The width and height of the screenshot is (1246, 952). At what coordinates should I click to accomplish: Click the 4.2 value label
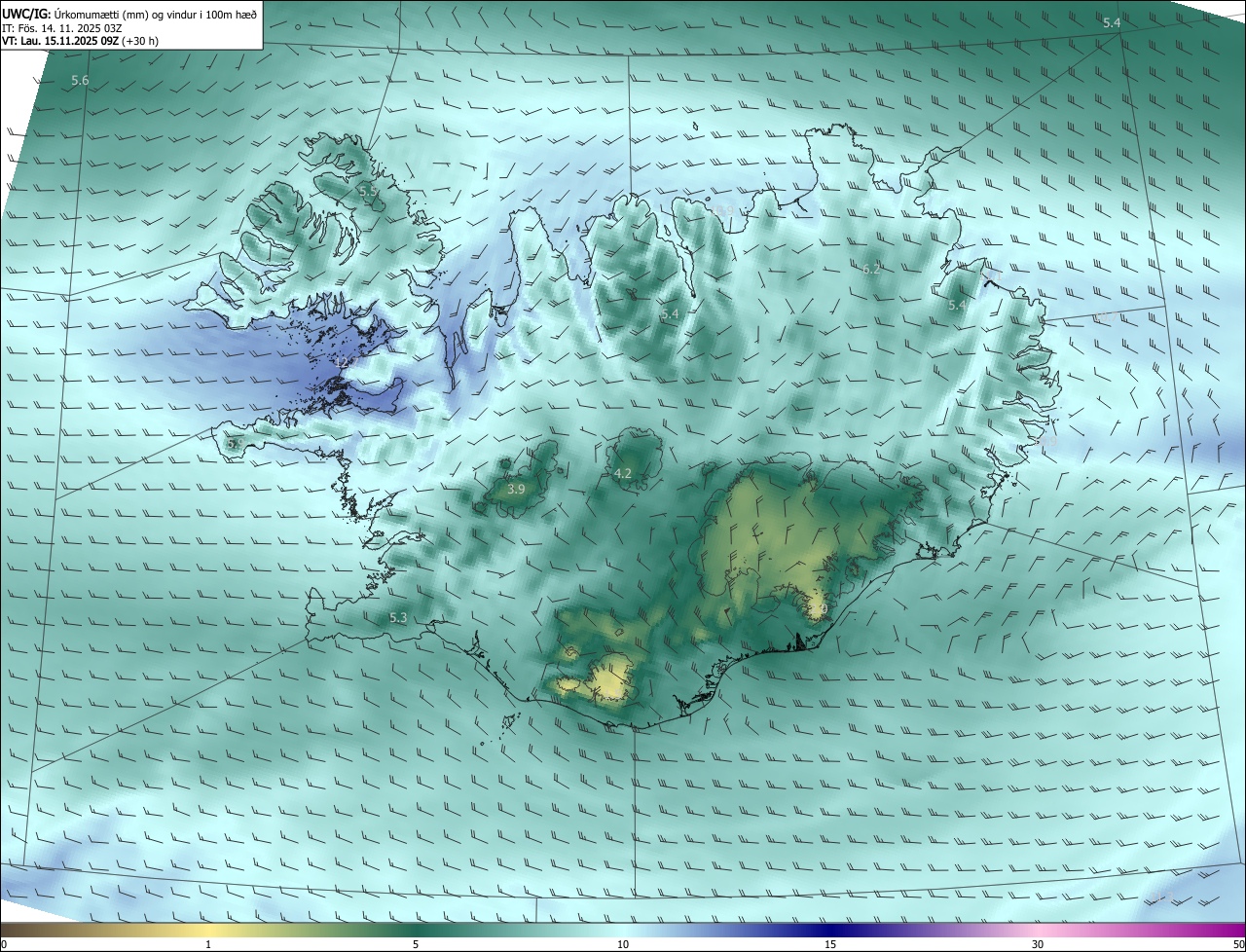point(623,474)
